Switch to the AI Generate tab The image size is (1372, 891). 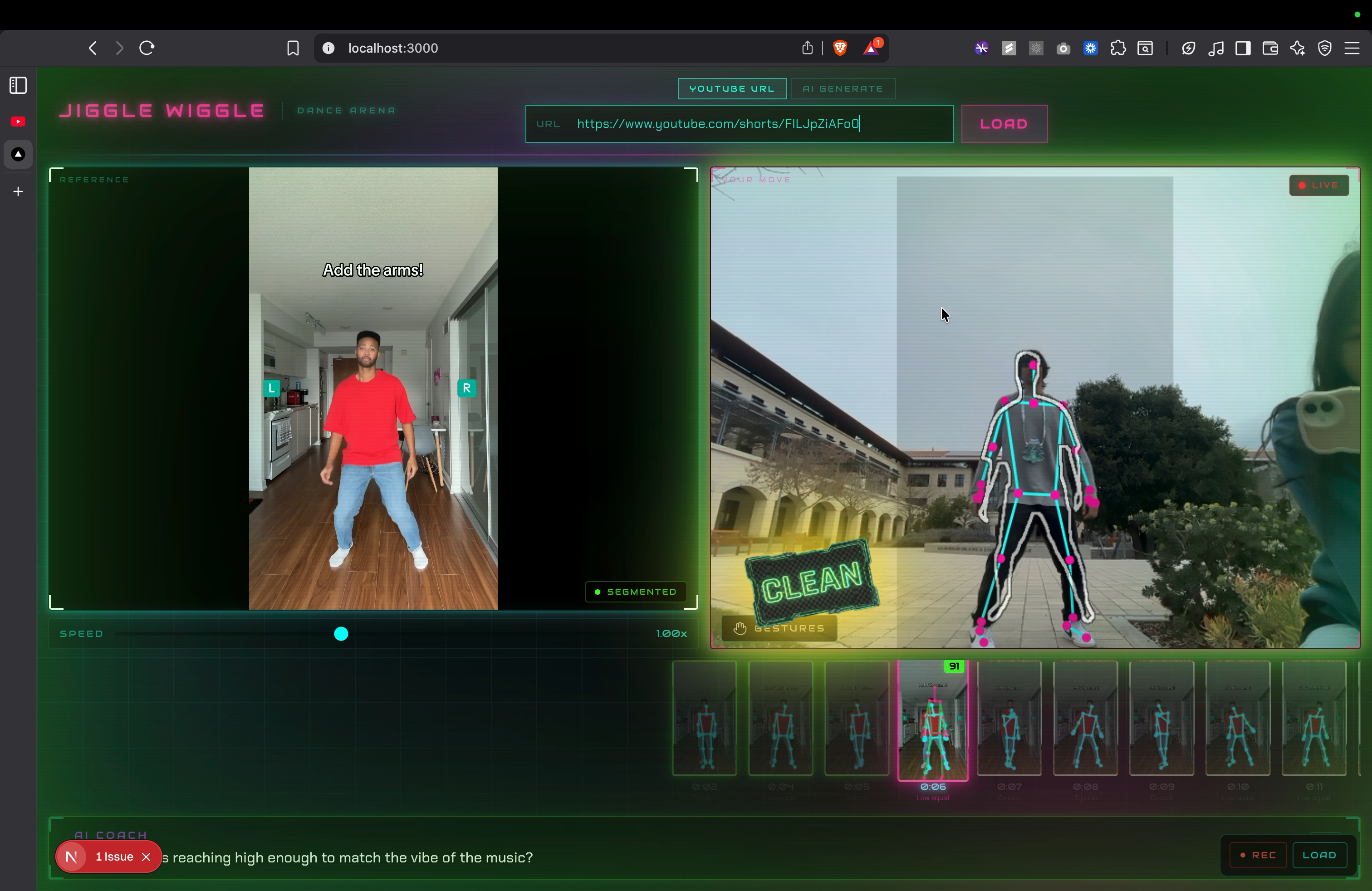coord(843,89)
